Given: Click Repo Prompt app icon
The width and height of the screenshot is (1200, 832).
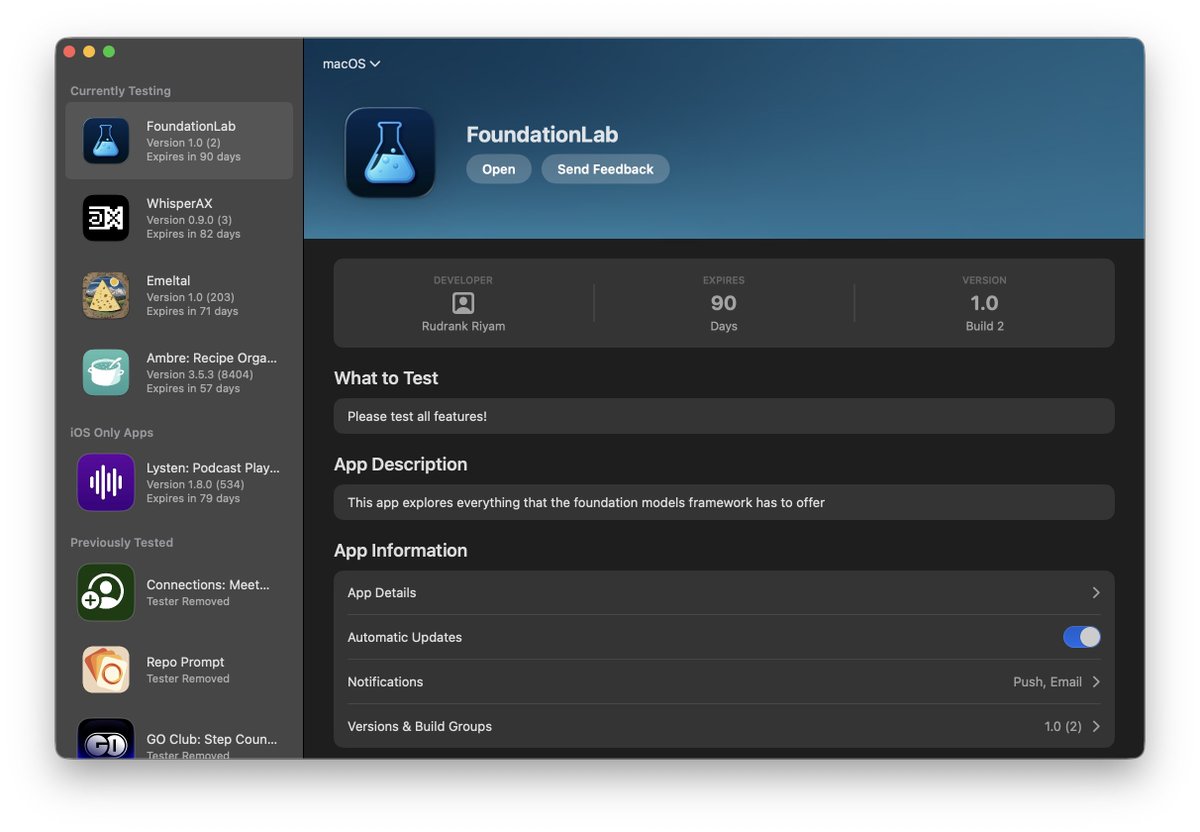Looking at the screenshot, I should coord(106,669).
